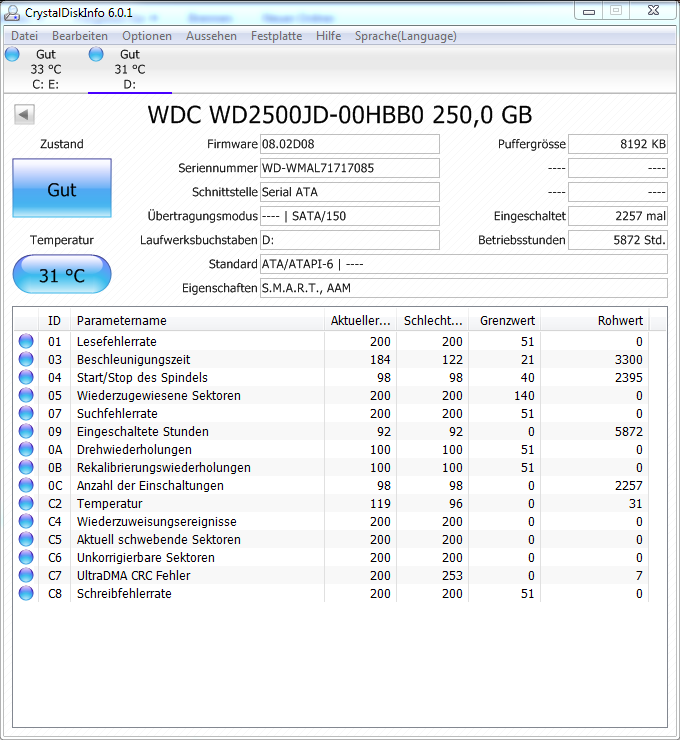This screenshot has width=680, height=740.
Task: Open the Hilfe menu
Action: click(328, 36)
